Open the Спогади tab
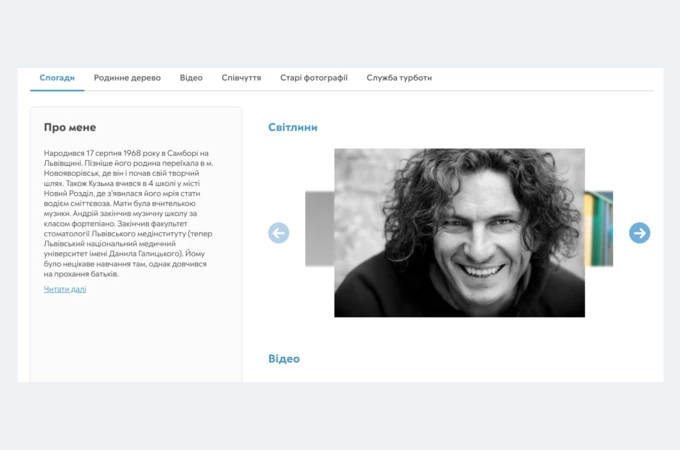The image size is (680, 450). click(x=57, y=78)
